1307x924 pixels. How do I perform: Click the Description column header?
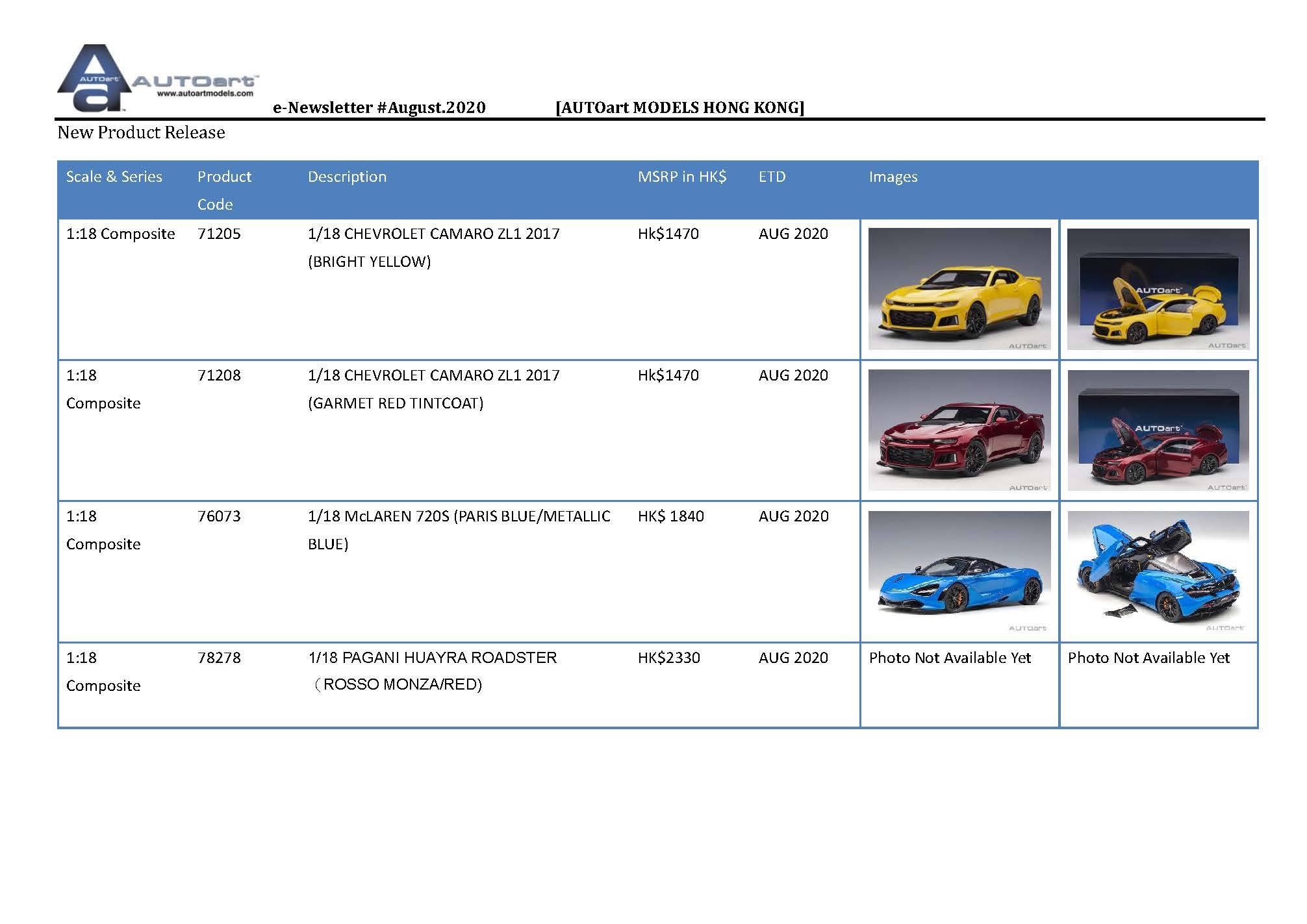point(347,177)
